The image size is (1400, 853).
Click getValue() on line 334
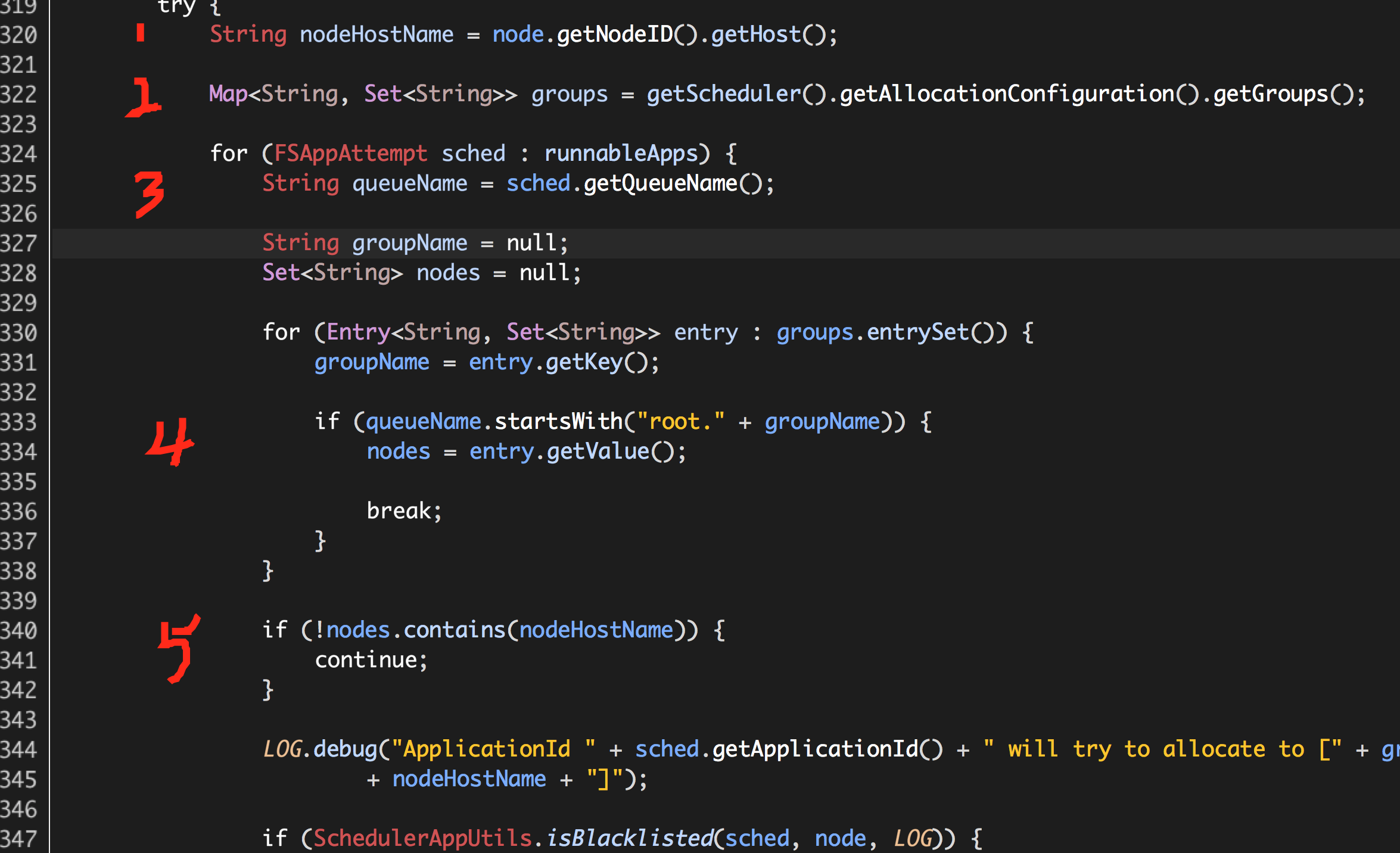[611, 452]
